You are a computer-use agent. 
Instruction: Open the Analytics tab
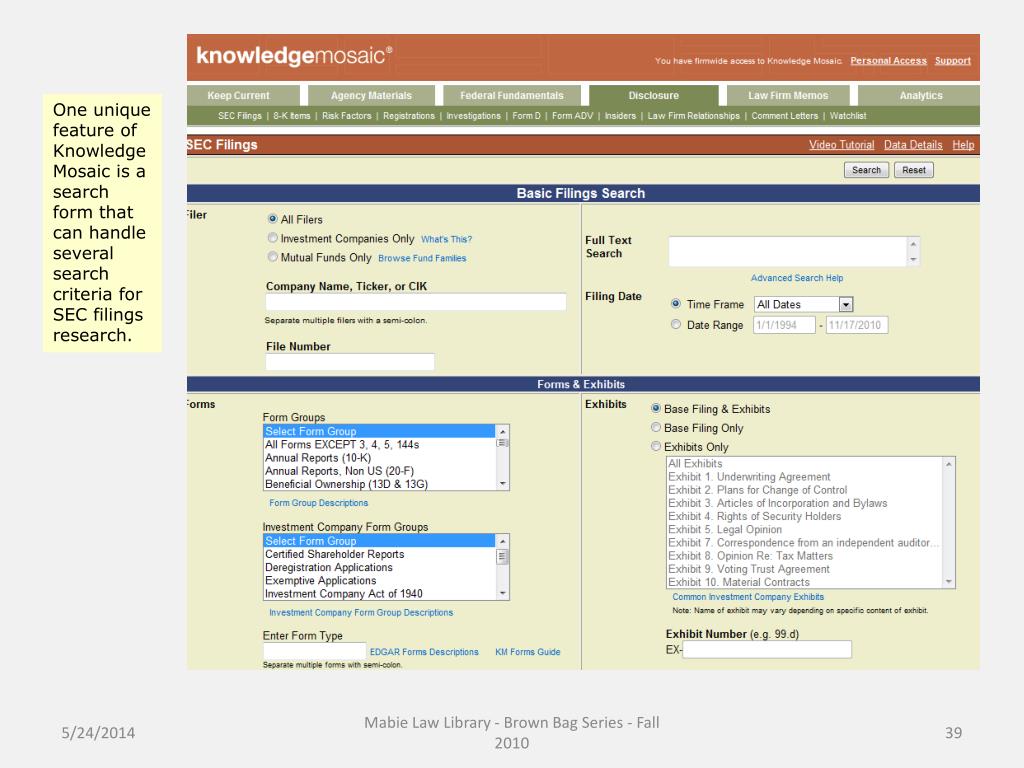(920, 95)
